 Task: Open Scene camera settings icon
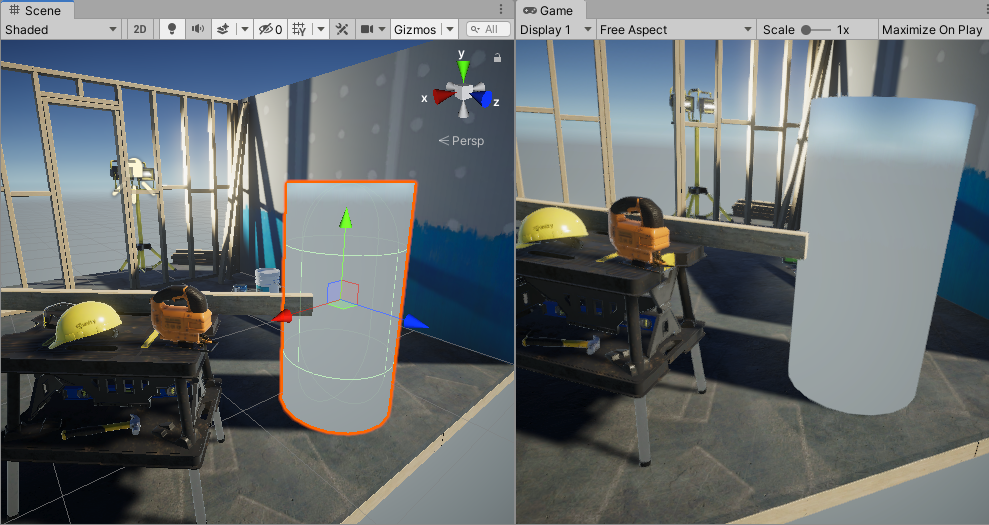pos(367,30)
